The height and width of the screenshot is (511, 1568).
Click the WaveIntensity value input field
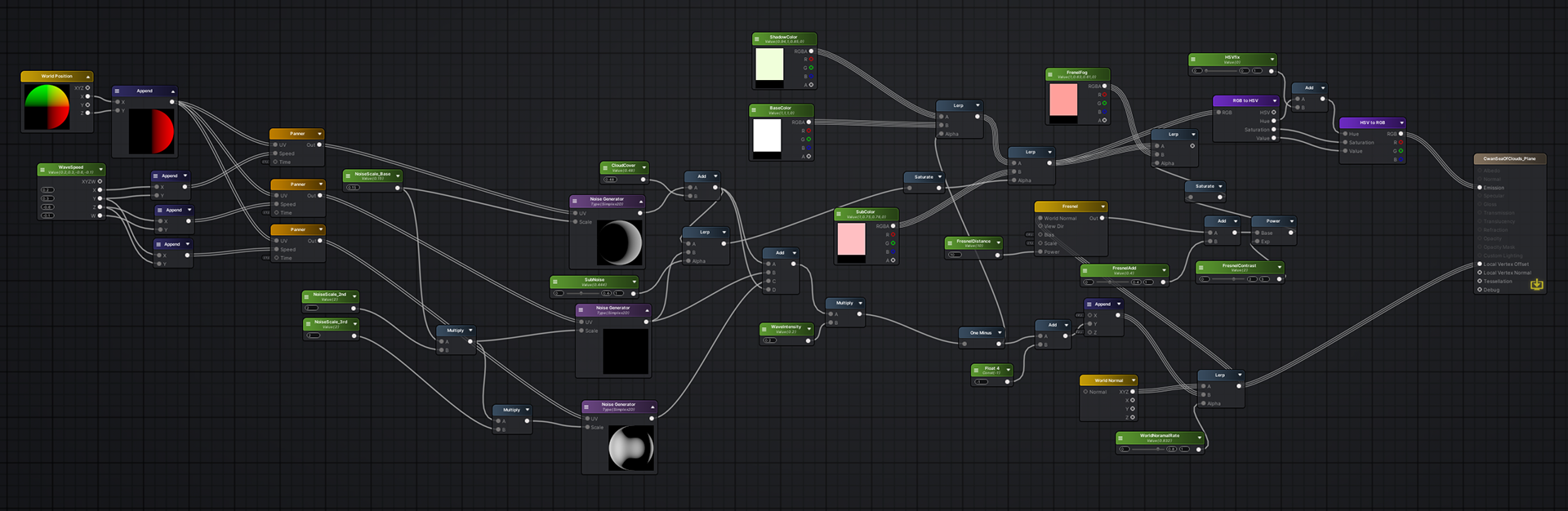point(769,340)
